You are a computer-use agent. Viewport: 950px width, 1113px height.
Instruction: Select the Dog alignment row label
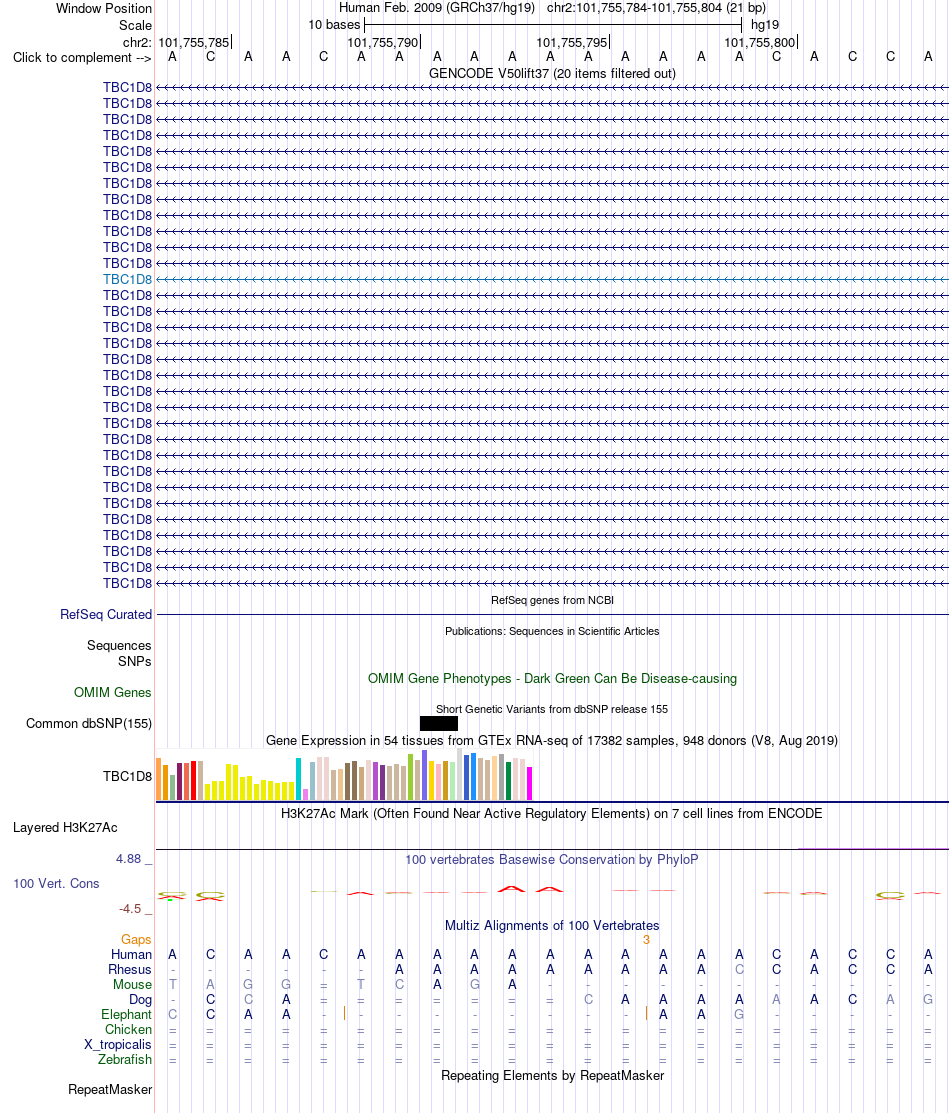pos(140,999)
